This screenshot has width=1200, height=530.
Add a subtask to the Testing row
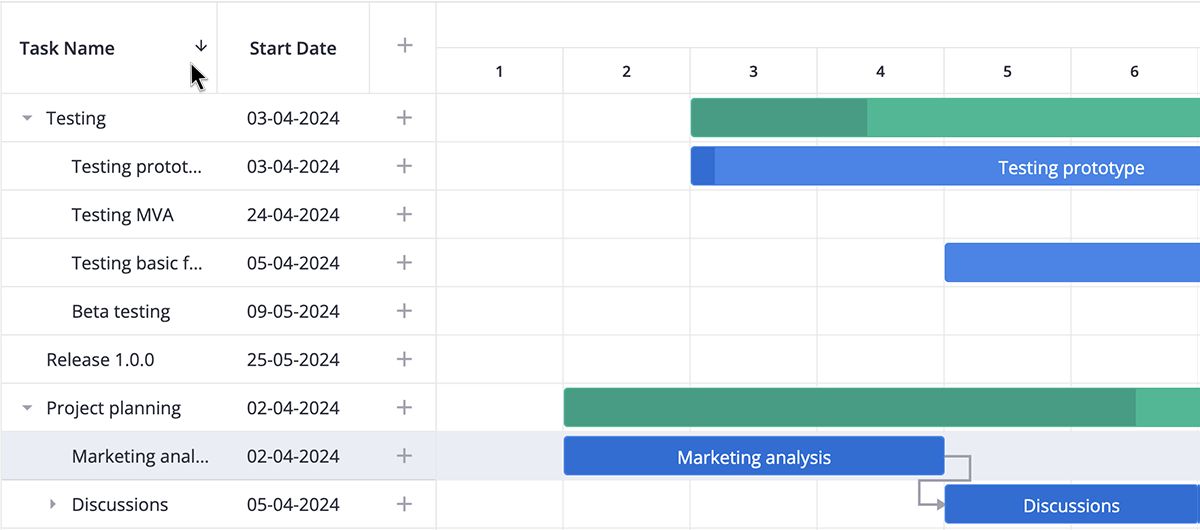pos(404,118)
